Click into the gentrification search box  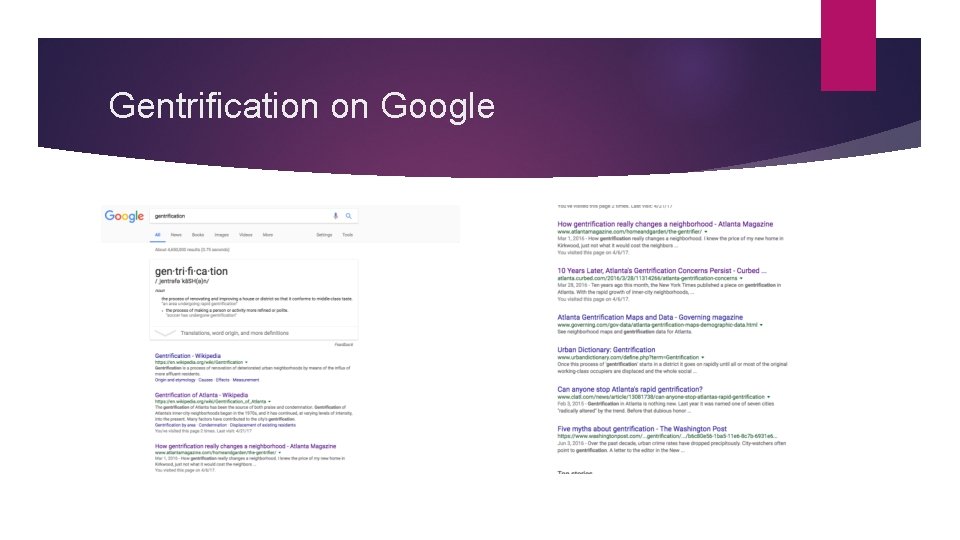[x=242, y=216]
